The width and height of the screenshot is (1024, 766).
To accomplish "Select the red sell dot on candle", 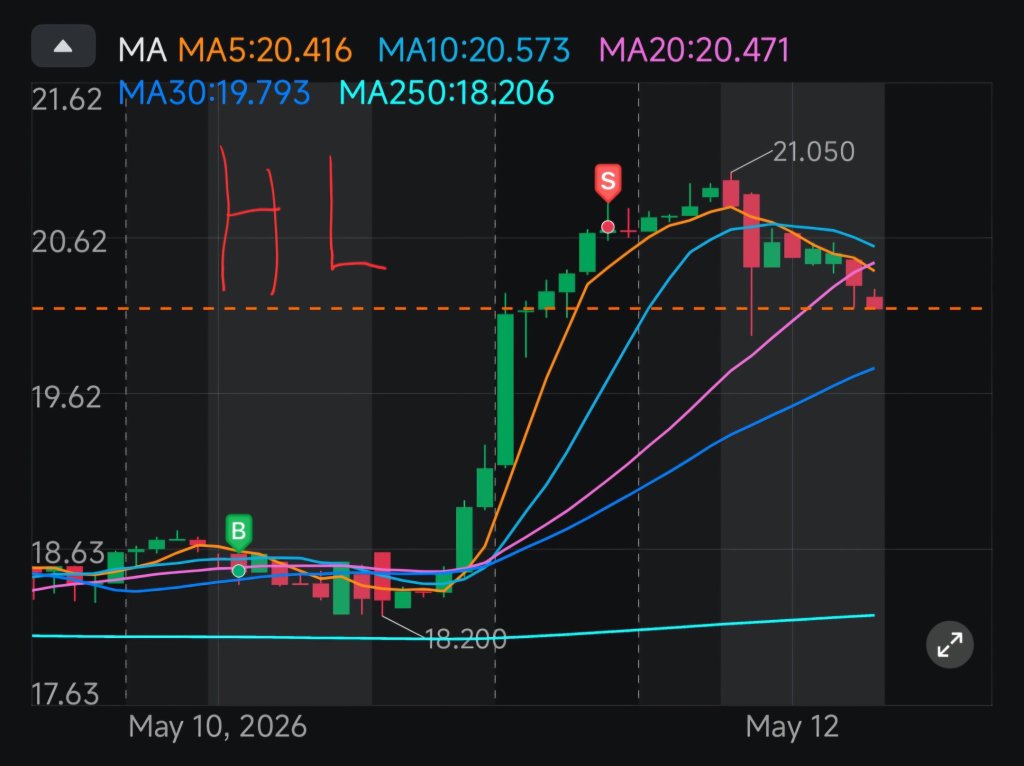I will [x=607, y=227].
